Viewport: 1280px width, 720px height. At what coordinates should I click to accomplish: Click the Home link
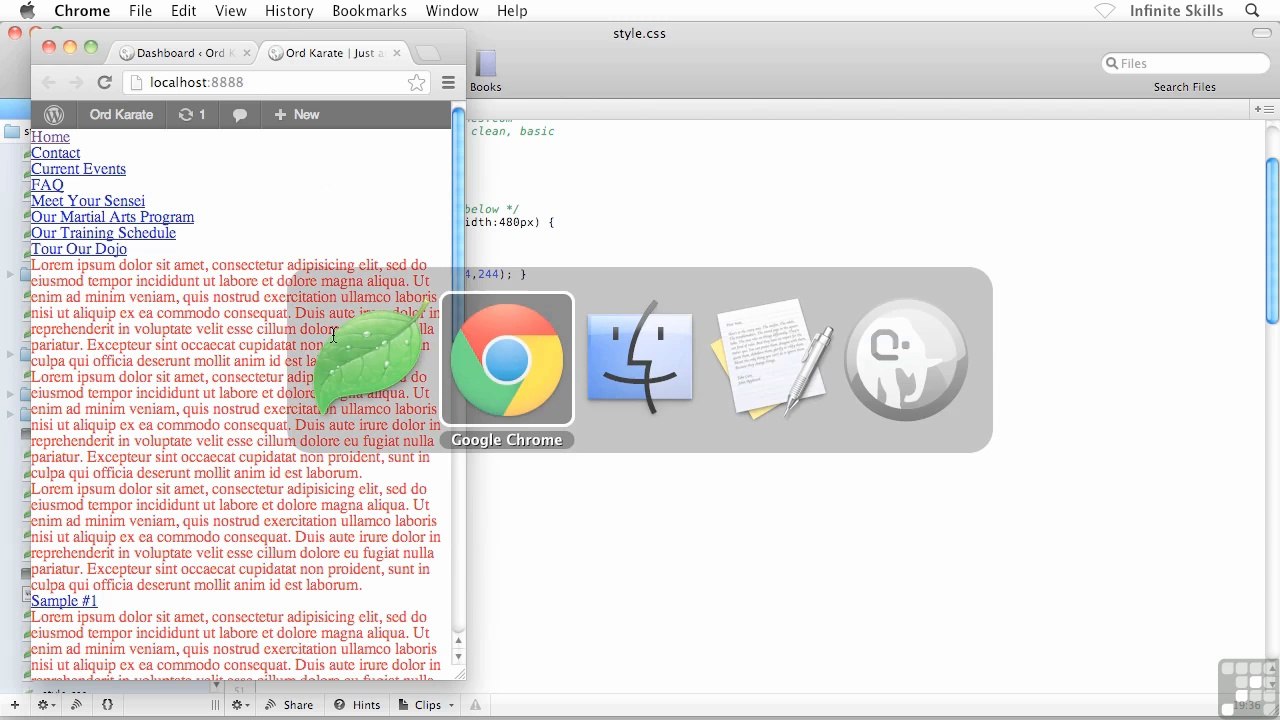coord(50,137)
